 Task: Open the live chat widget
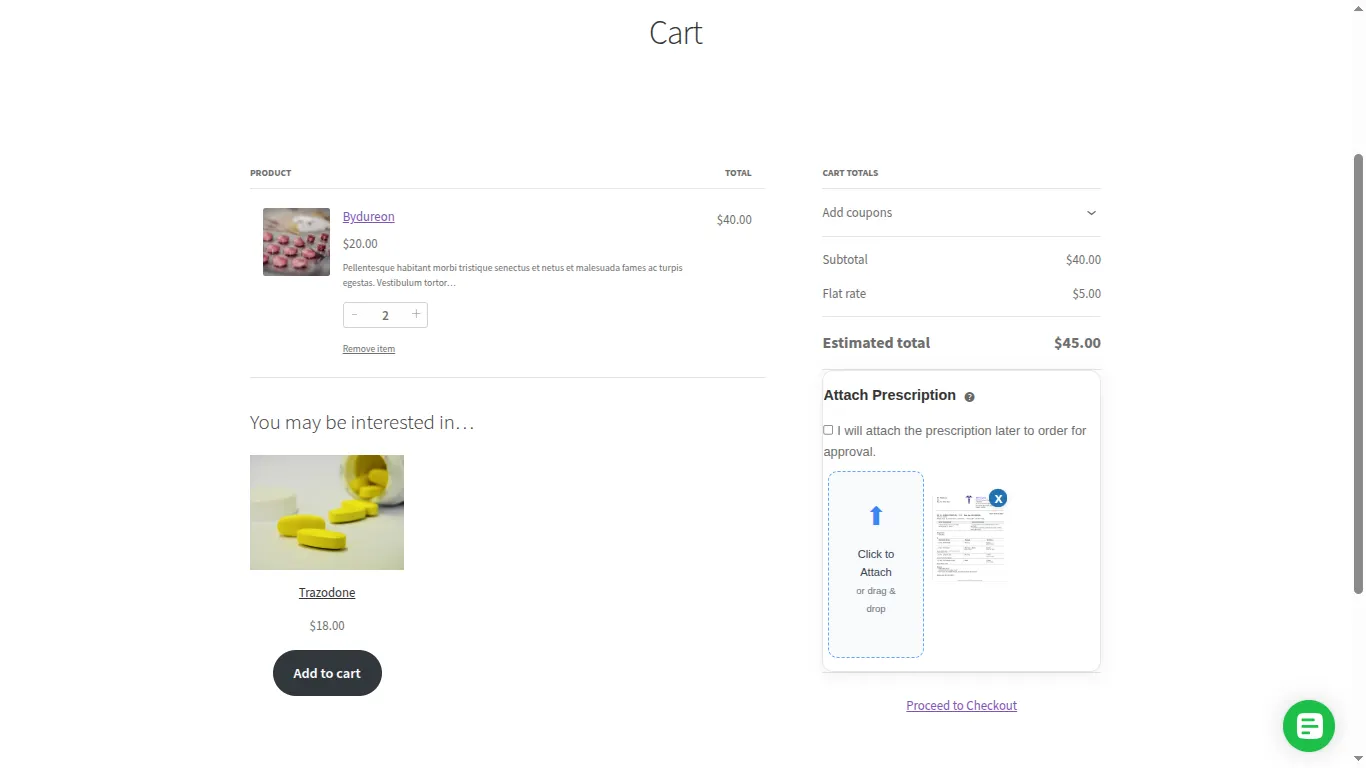point(1308,726)
